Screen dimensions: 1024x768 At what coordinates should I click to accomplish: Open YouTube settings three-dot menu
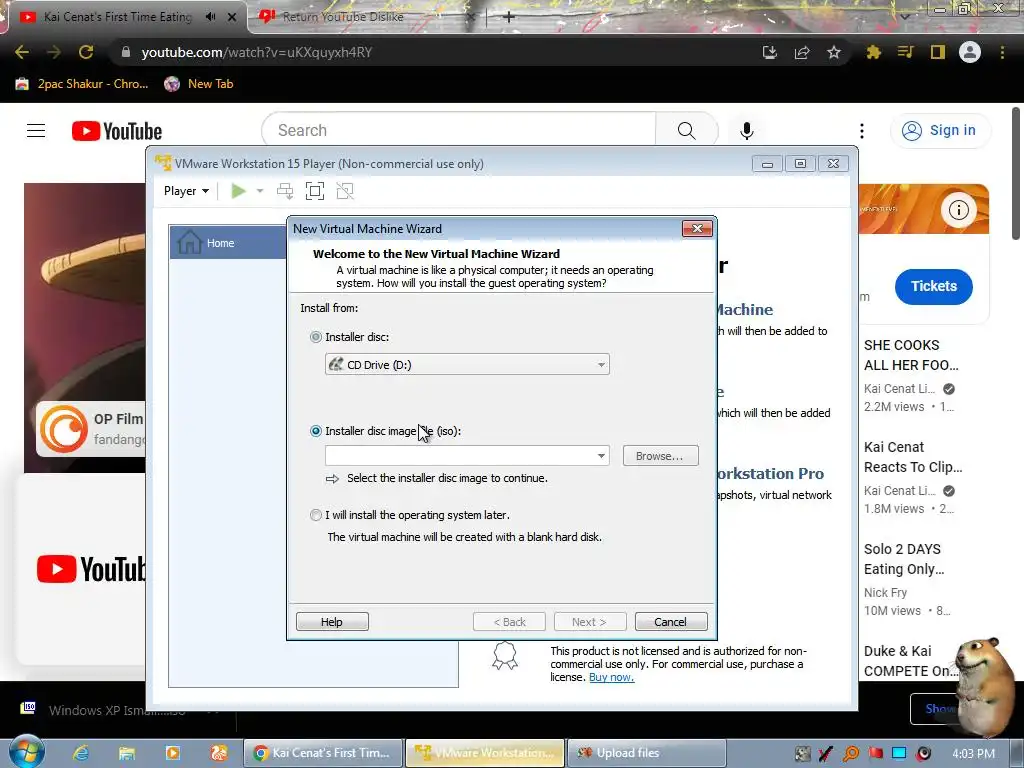click(862, 131)
